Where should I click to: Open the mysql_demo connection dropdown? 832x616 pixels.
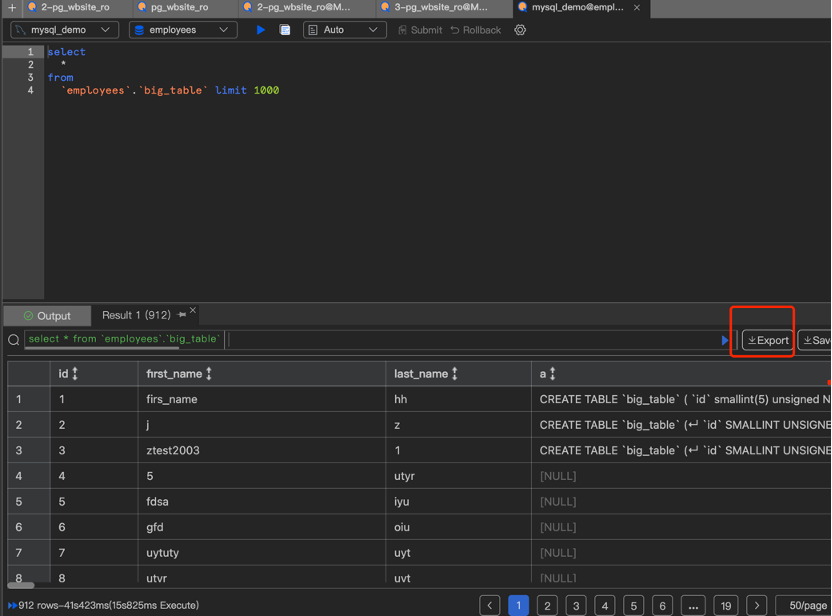(x=64, y=30)
